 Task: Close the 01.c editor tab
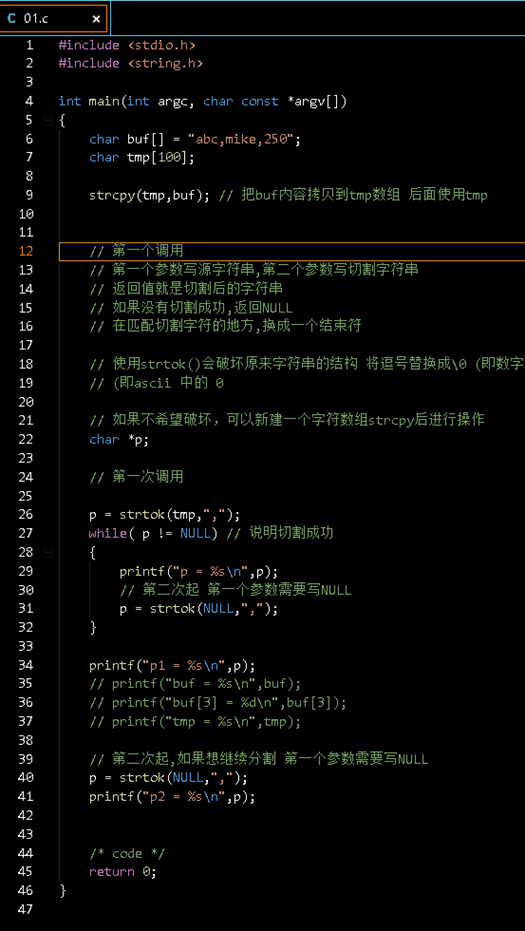[96, 19]
